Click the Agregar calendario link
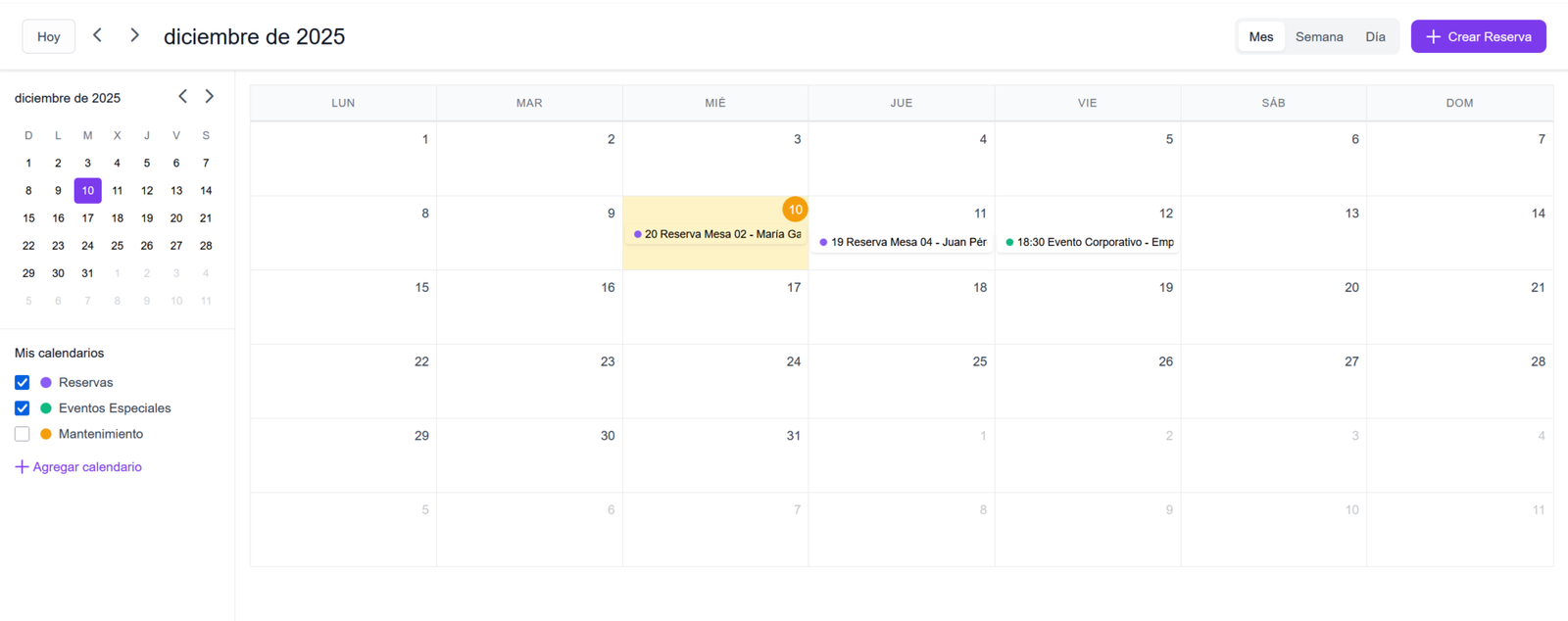This screenshot has width=1568, height=621. (87, 467)
